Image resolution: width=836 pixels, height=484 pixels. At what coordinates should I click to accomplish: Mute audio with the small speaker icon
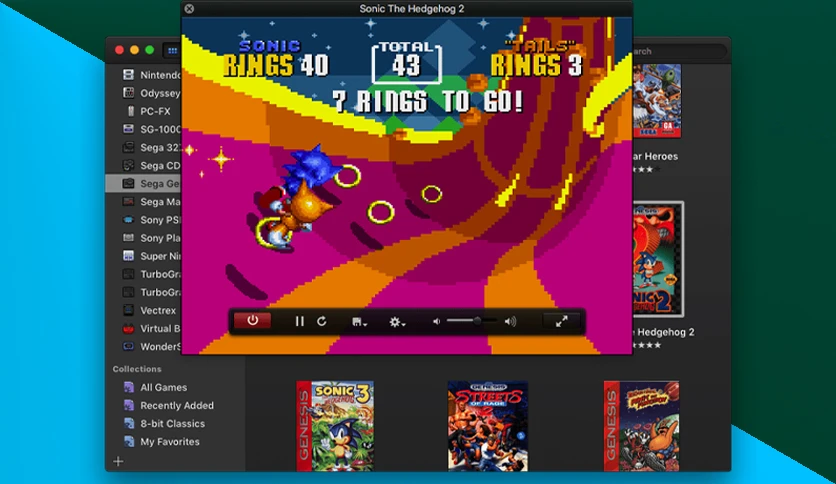(437, 321)
